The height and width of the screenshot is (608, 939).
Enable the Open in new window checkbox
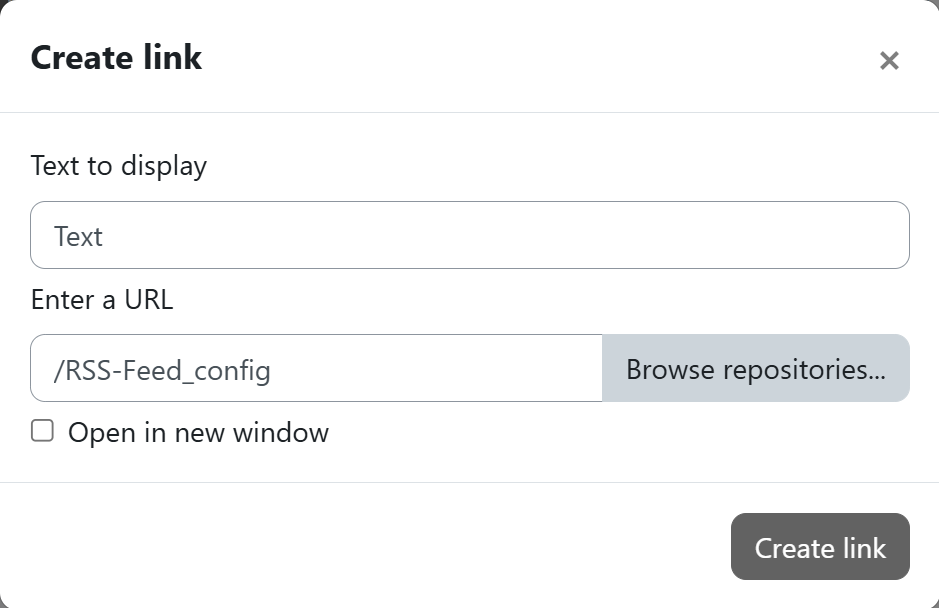42,431
